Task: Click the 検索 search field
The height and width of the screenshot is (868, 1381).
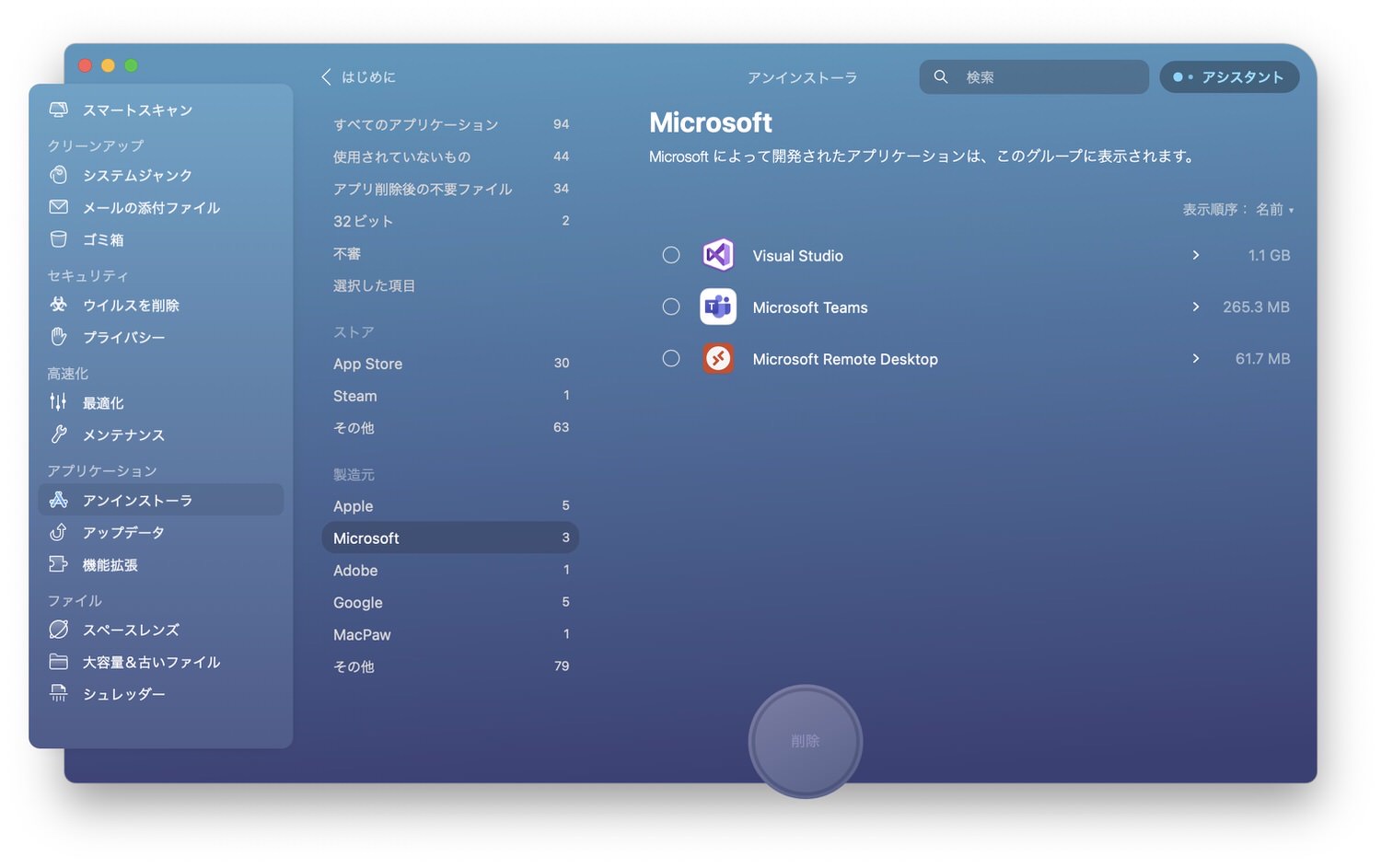Action: click(x=1034, y=77)
